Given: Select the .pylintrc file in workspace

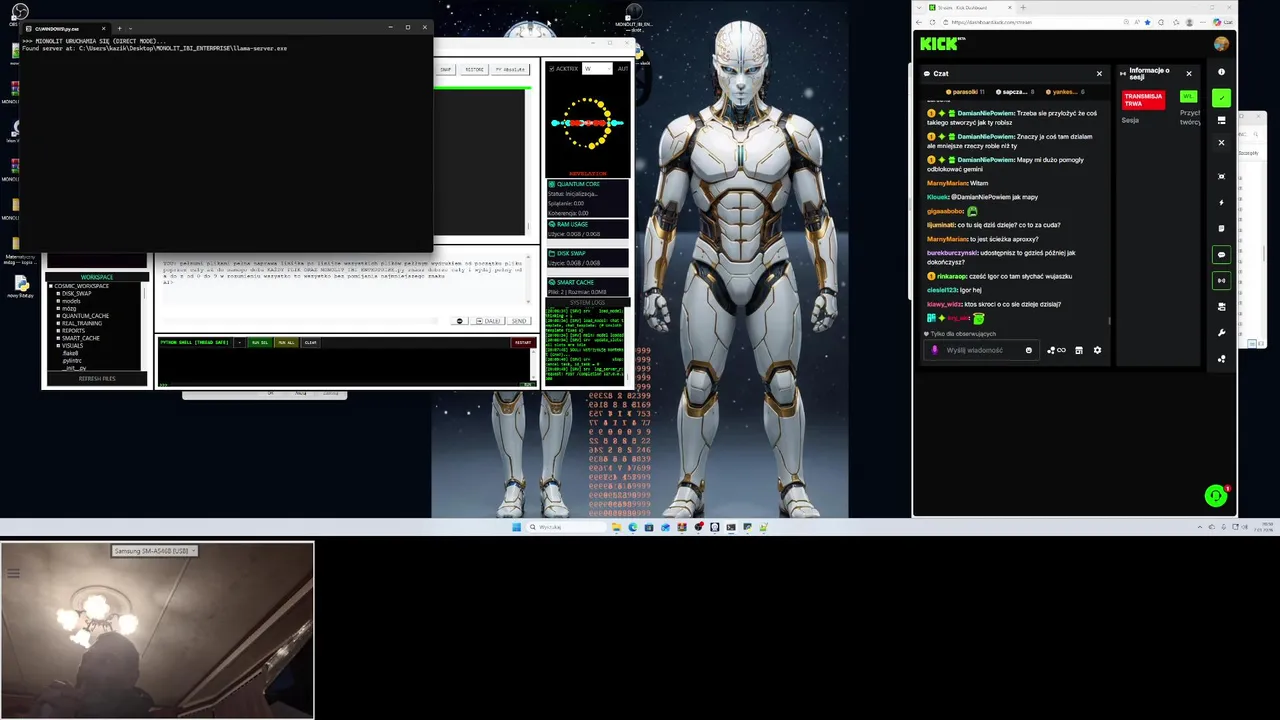Looking at the screenshot, I should (71, 360).
